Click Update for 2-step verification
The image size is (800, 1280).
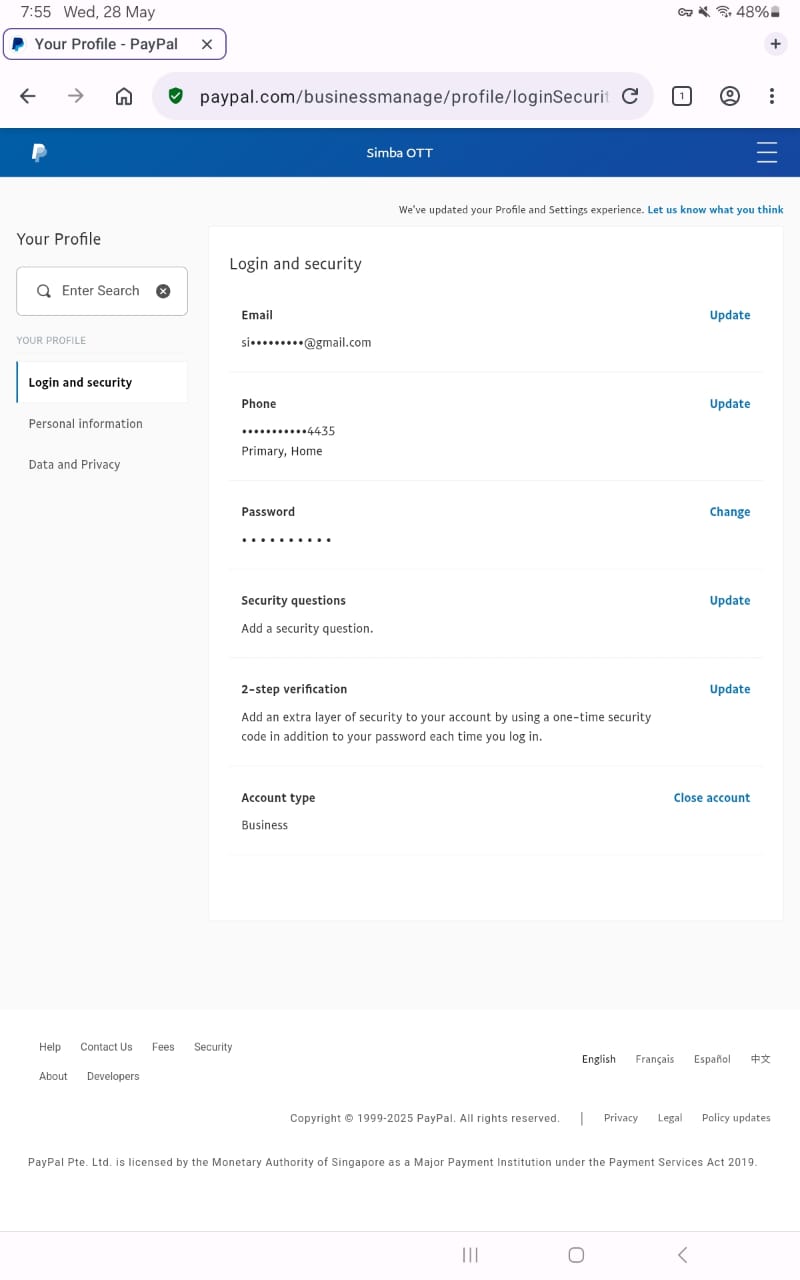click(x=729, y=689)
